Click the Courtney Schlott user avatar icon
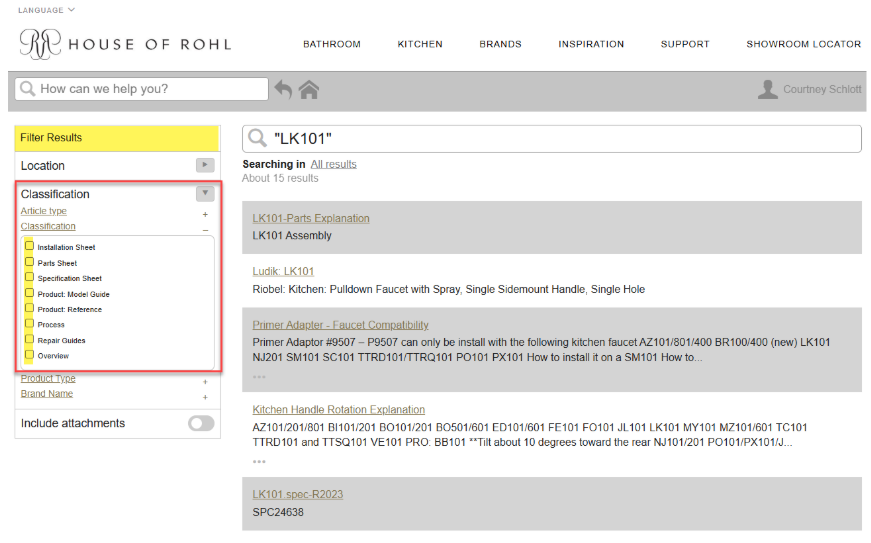Screen dimensions: 871x543 tap(767, 90)
